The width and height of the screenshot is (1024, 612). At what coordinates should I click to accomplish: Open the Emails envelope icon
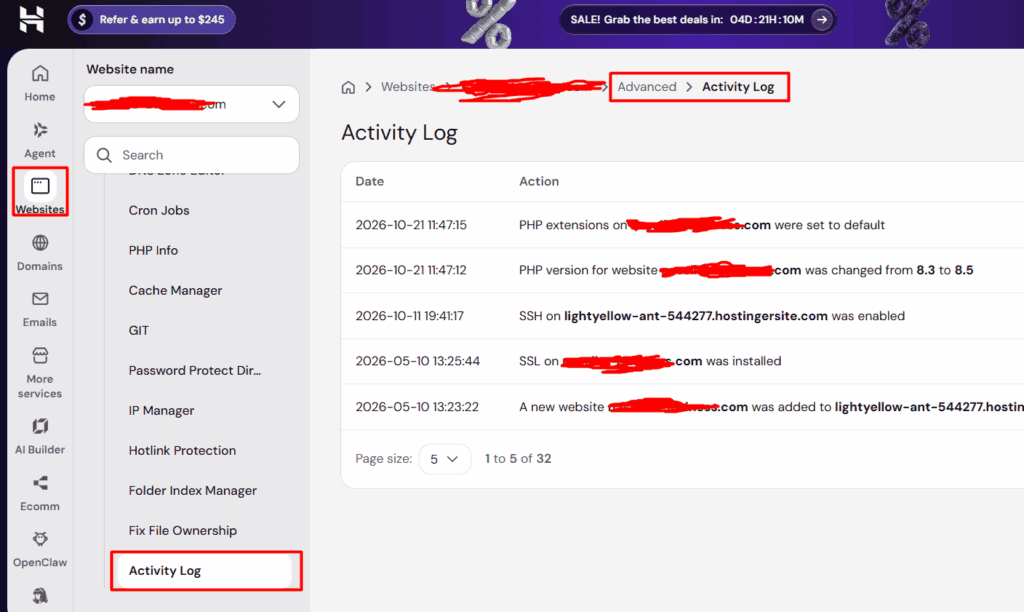[x=40, y=299]
